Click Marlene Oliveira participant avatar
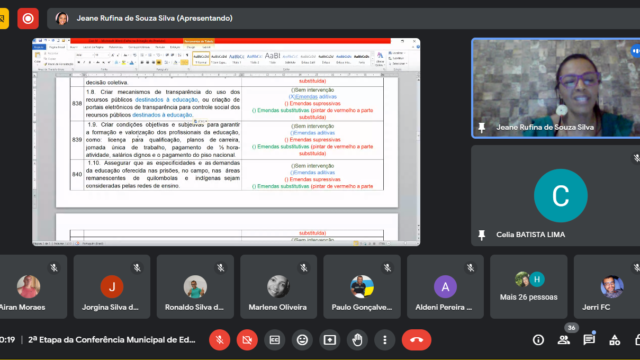This screenshot has height=360, width=640. [x=278, y=287]
